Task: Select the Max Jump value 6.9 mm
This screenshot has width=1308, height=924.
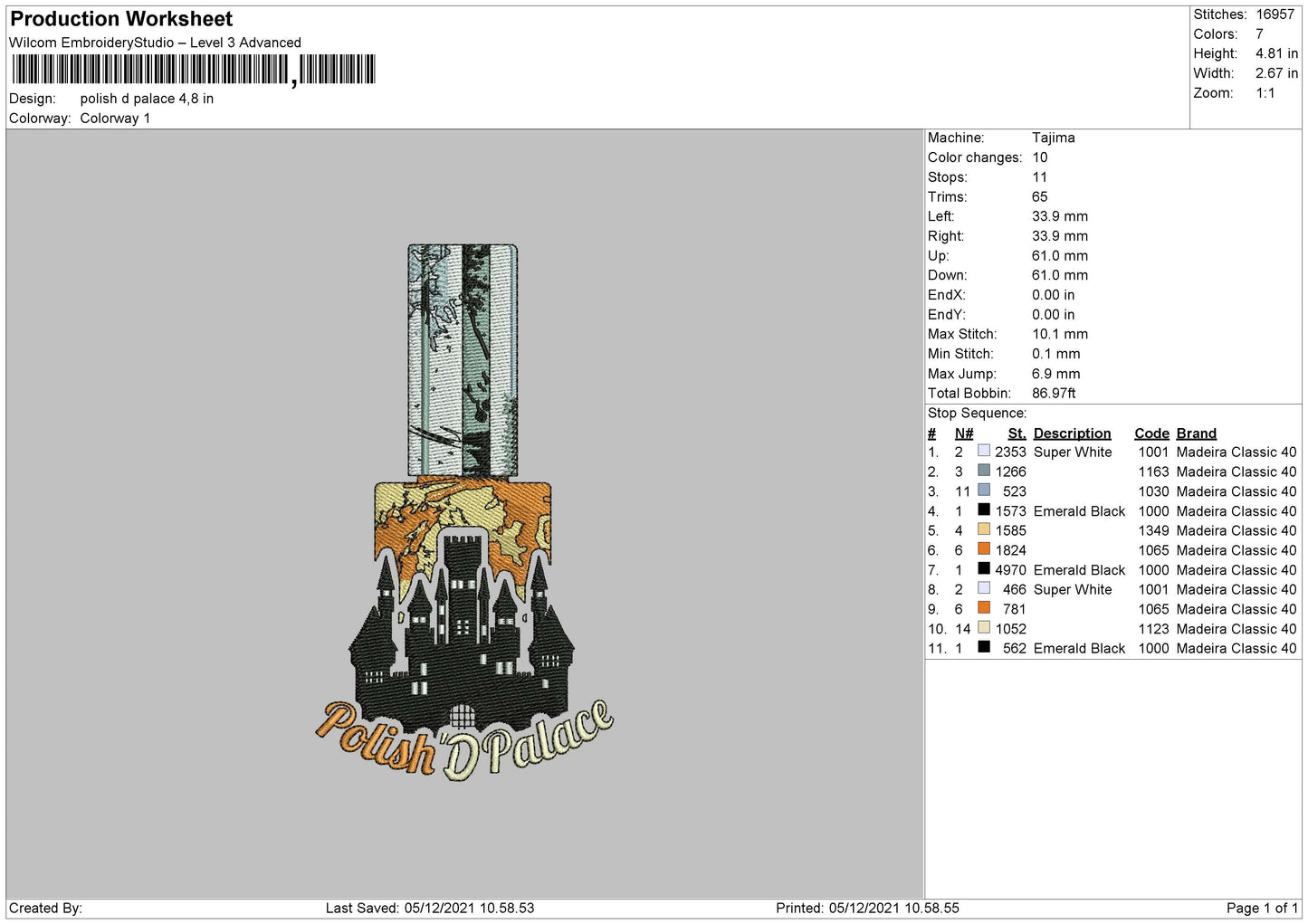Action: point(1056,374)
